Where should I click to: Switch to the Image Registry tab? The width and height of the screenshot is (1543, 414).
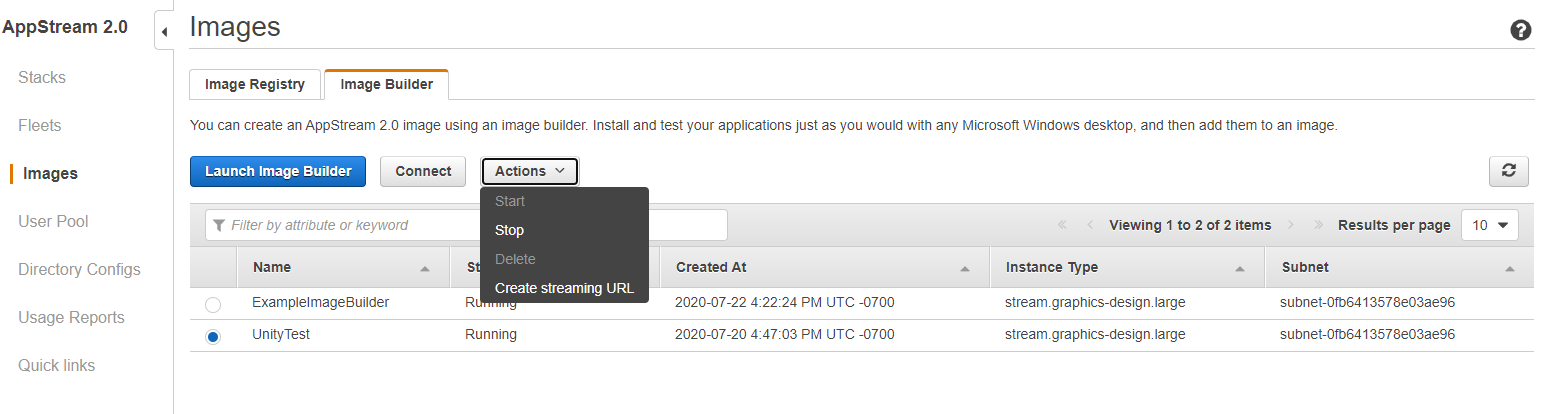click(x=255, y=85)
